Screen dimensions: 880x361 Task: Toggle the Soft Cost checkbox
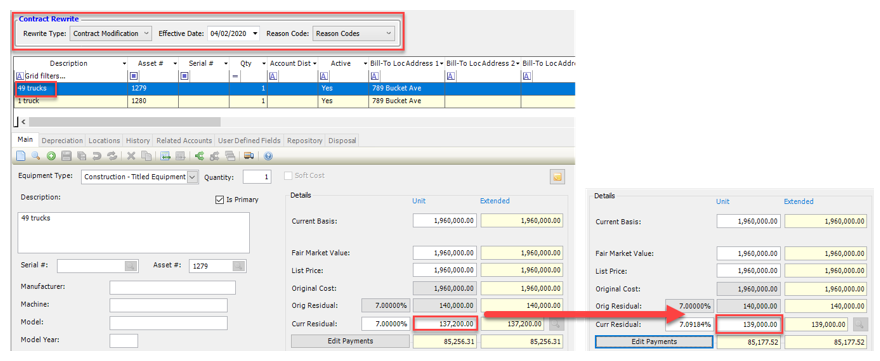[x=288, y=176]
